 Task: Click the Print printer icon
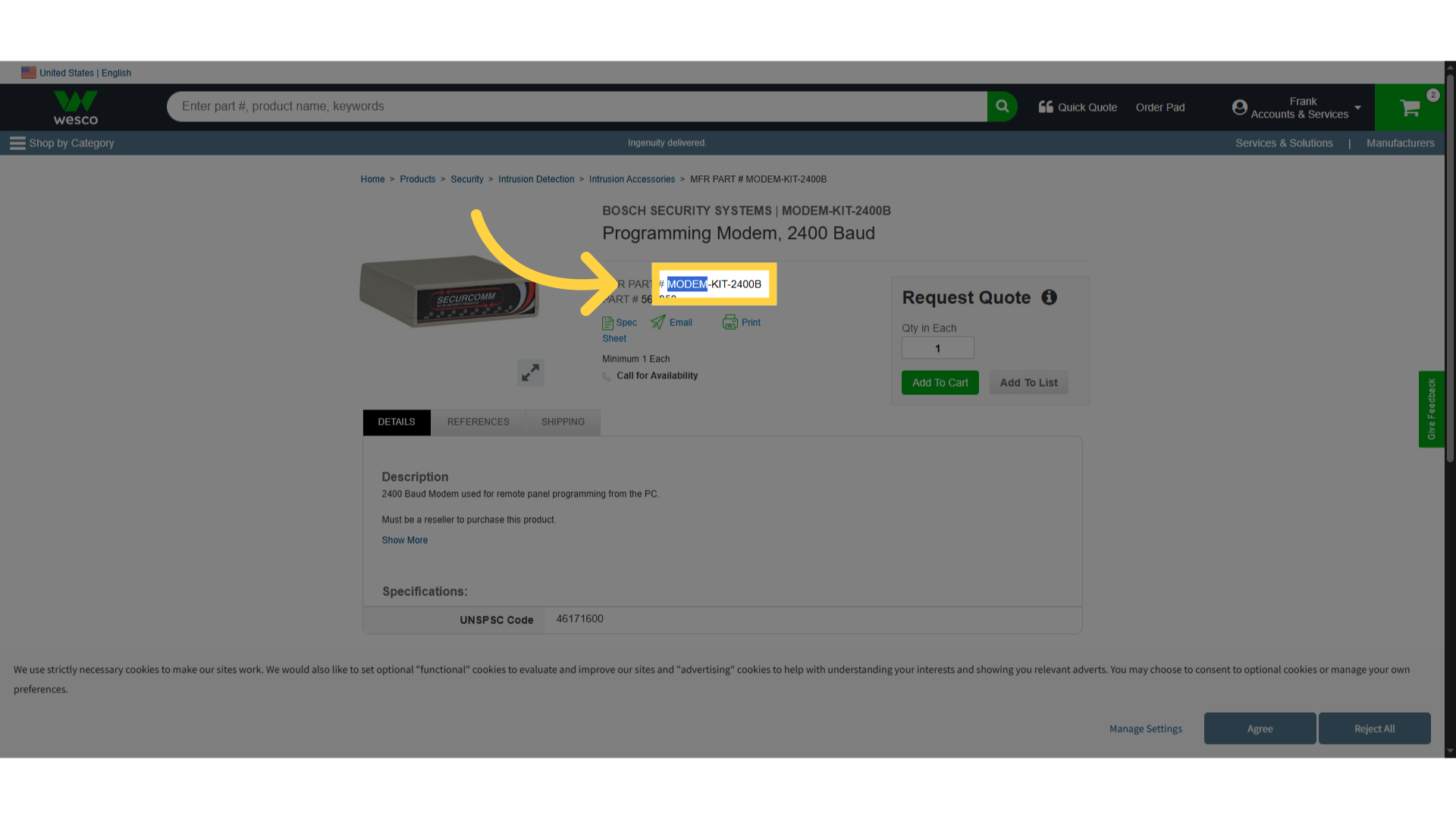[730, 322]
